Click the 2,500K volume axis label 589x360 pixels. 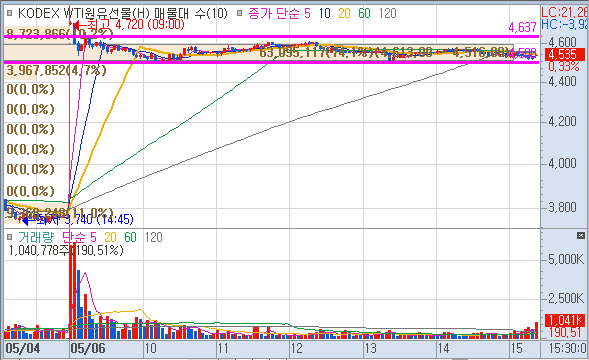(566, 299)
